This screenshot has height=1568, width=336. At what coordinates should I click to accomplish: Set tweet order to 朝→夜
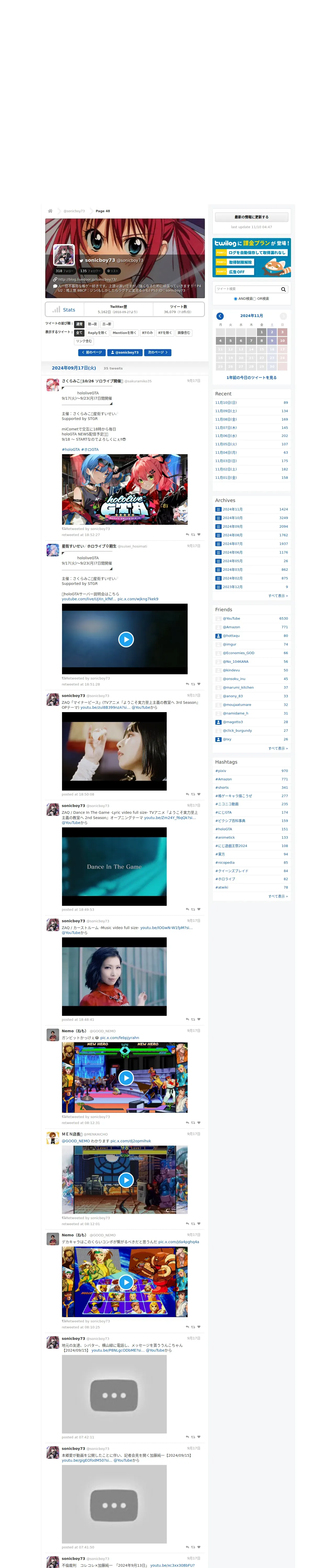92,324
